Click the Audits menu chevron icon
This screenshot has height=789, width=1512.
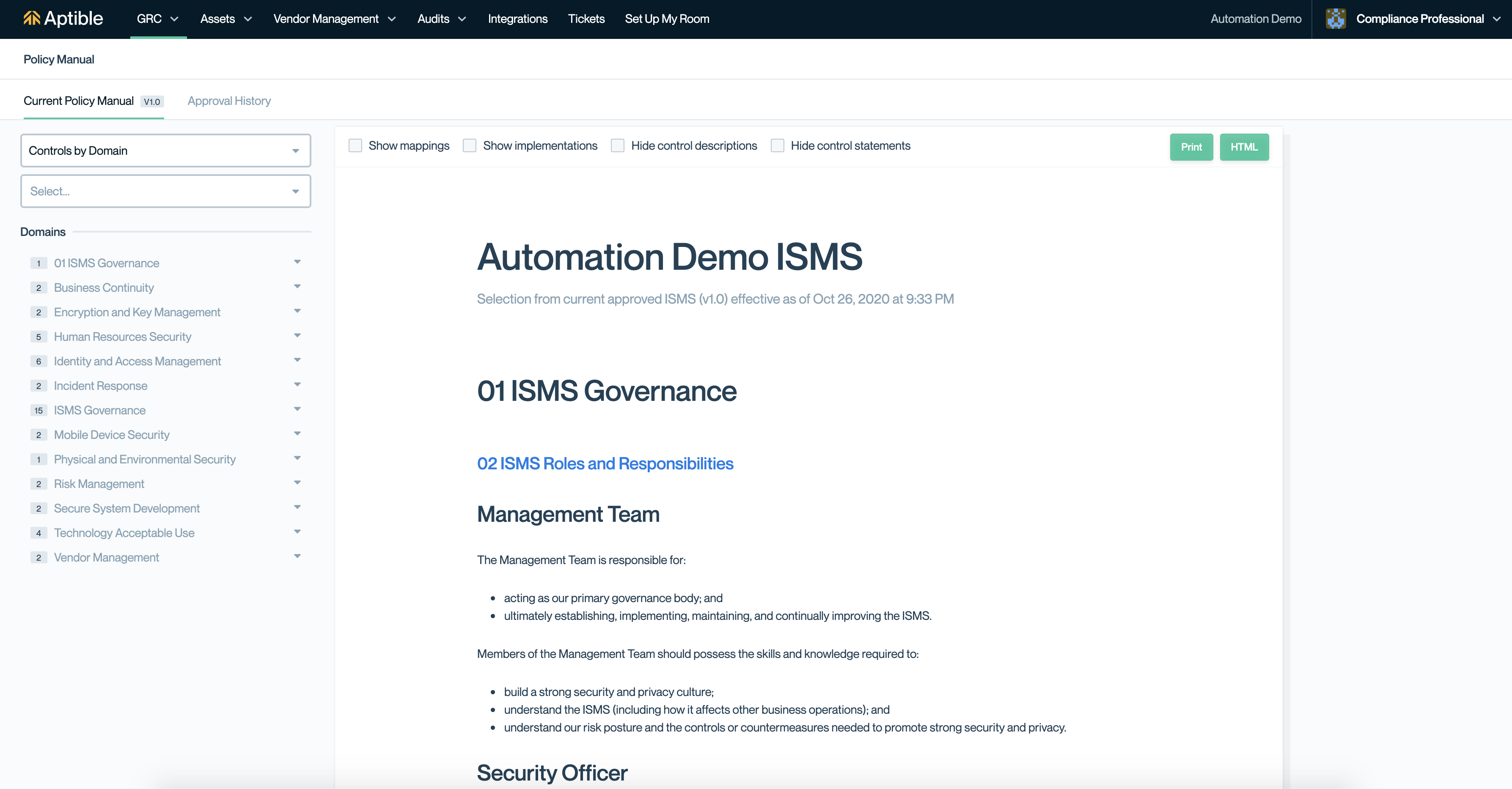(x=462, y=19)
